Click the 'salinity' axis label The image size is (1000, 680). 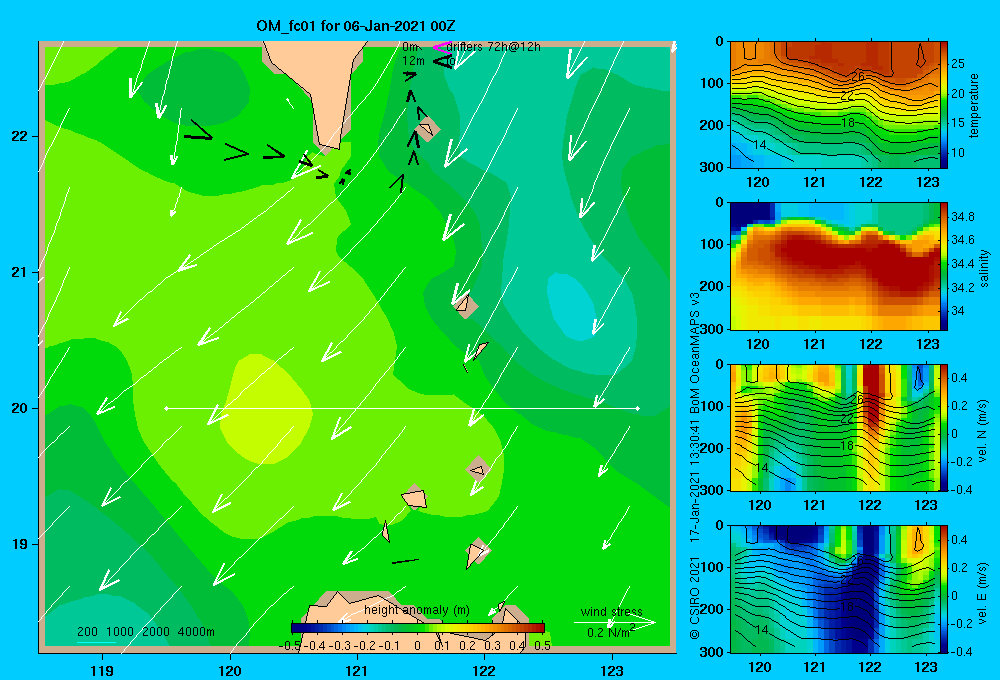(984, 268)
